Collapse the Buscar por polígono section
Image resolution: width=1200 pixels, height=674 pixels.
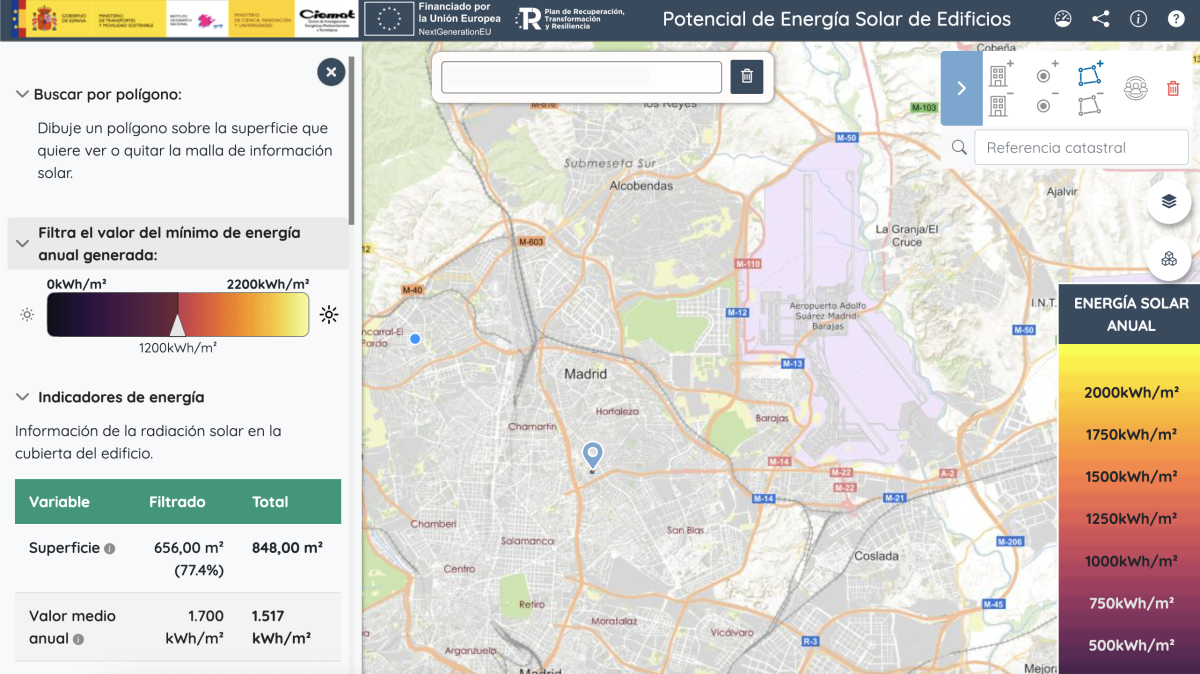(21, 94)
